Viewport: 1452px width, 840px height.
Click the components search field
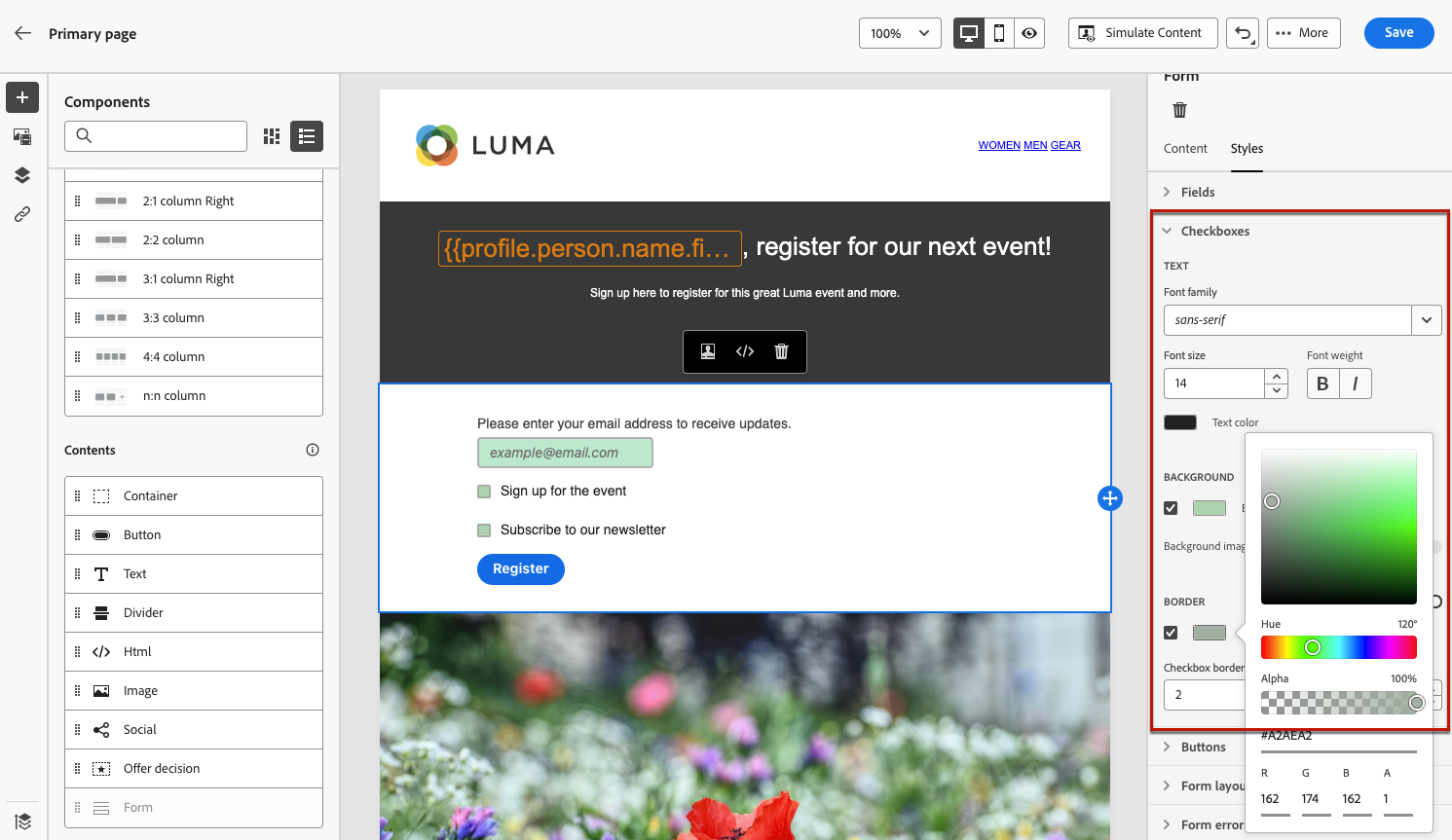(156, 136)
